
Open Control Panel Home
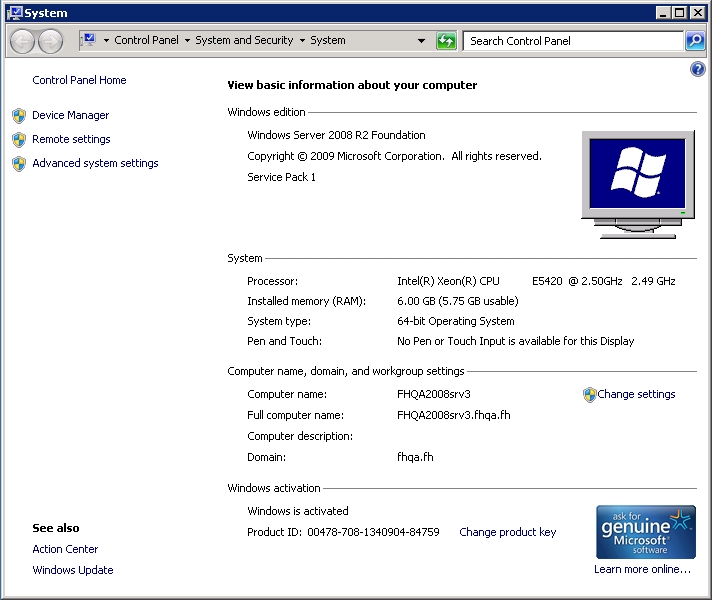click(x=79, y=80)
